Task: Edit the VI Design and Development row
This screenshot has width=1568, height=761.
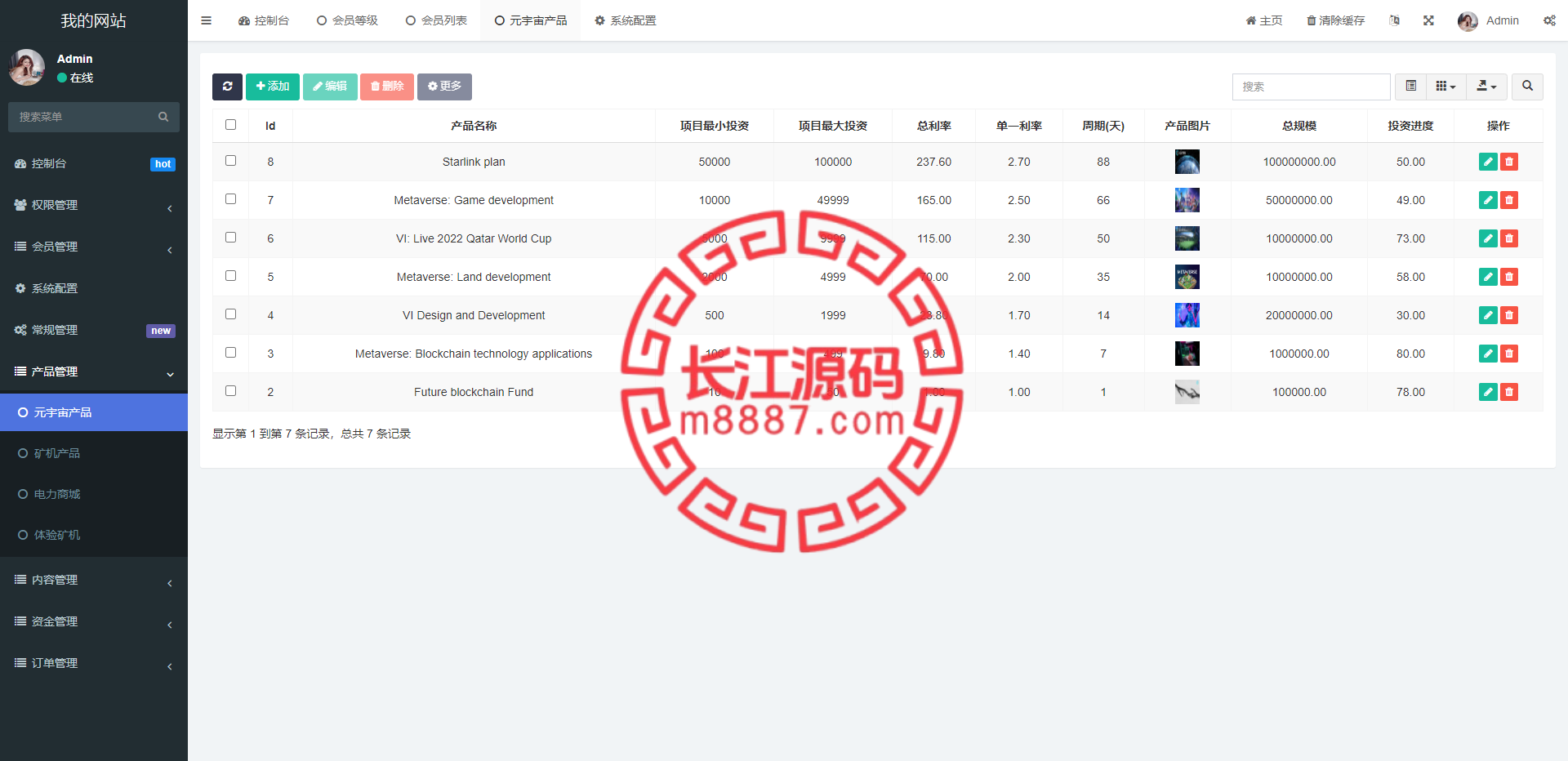Action: coord(1488,315)
